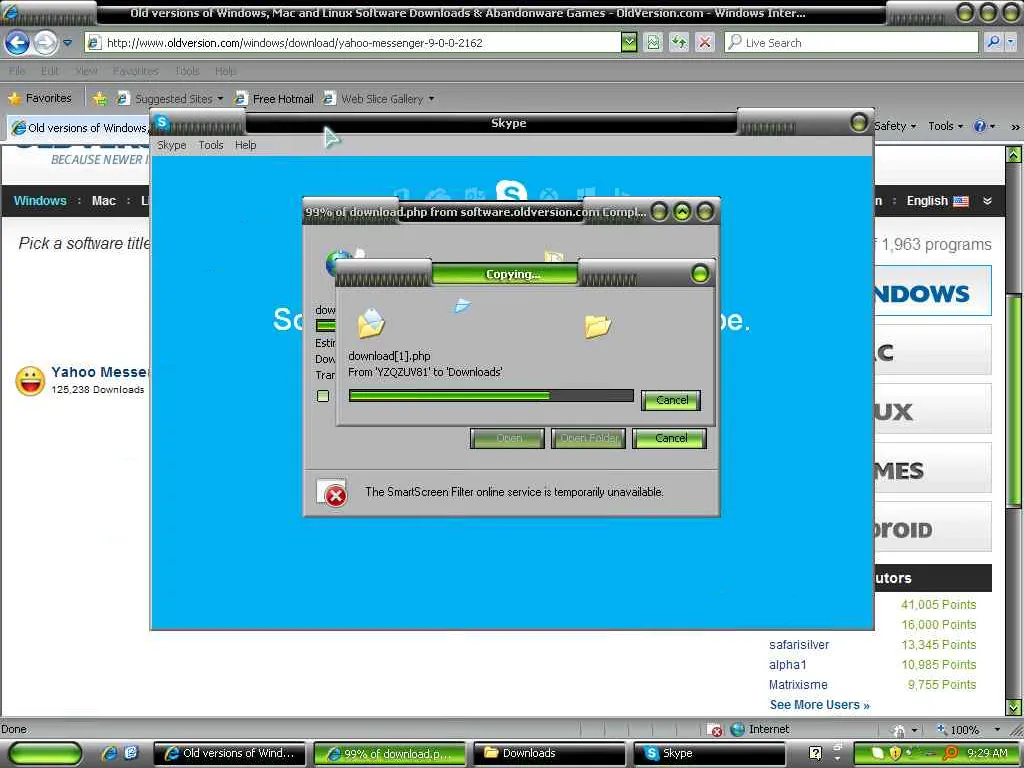
Task: Open Help menu in Skype window
Action: click(246, 145)
